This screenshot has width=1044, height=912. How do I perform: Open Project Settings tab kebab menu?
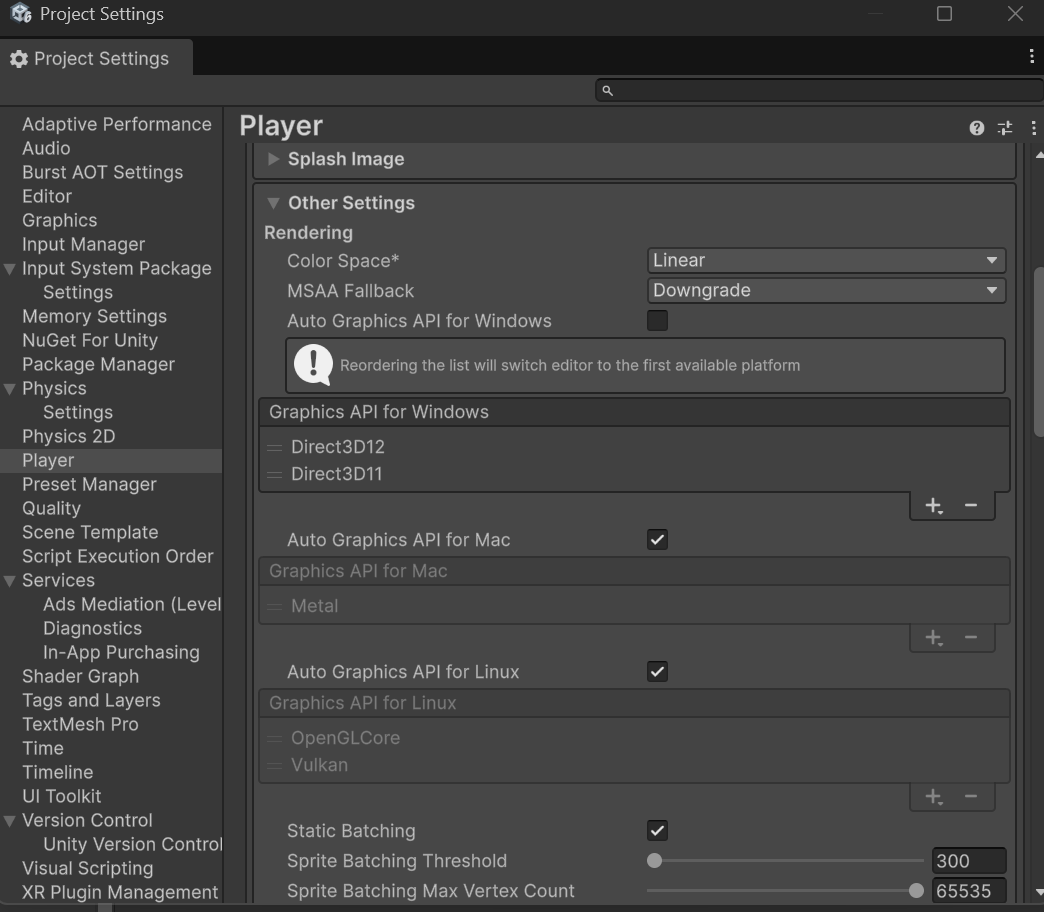(x=1031, y=57)
